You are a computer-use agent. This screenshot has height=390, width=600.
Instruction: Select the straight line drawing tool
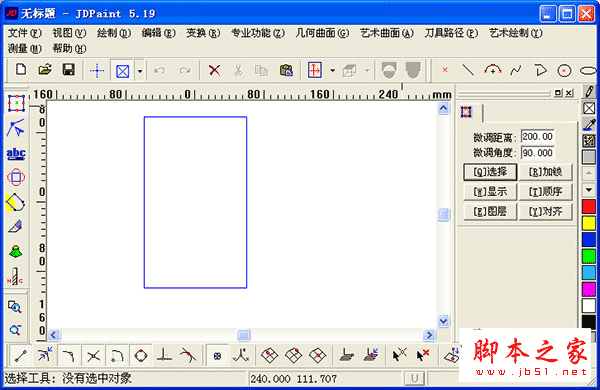click(468, 70)
